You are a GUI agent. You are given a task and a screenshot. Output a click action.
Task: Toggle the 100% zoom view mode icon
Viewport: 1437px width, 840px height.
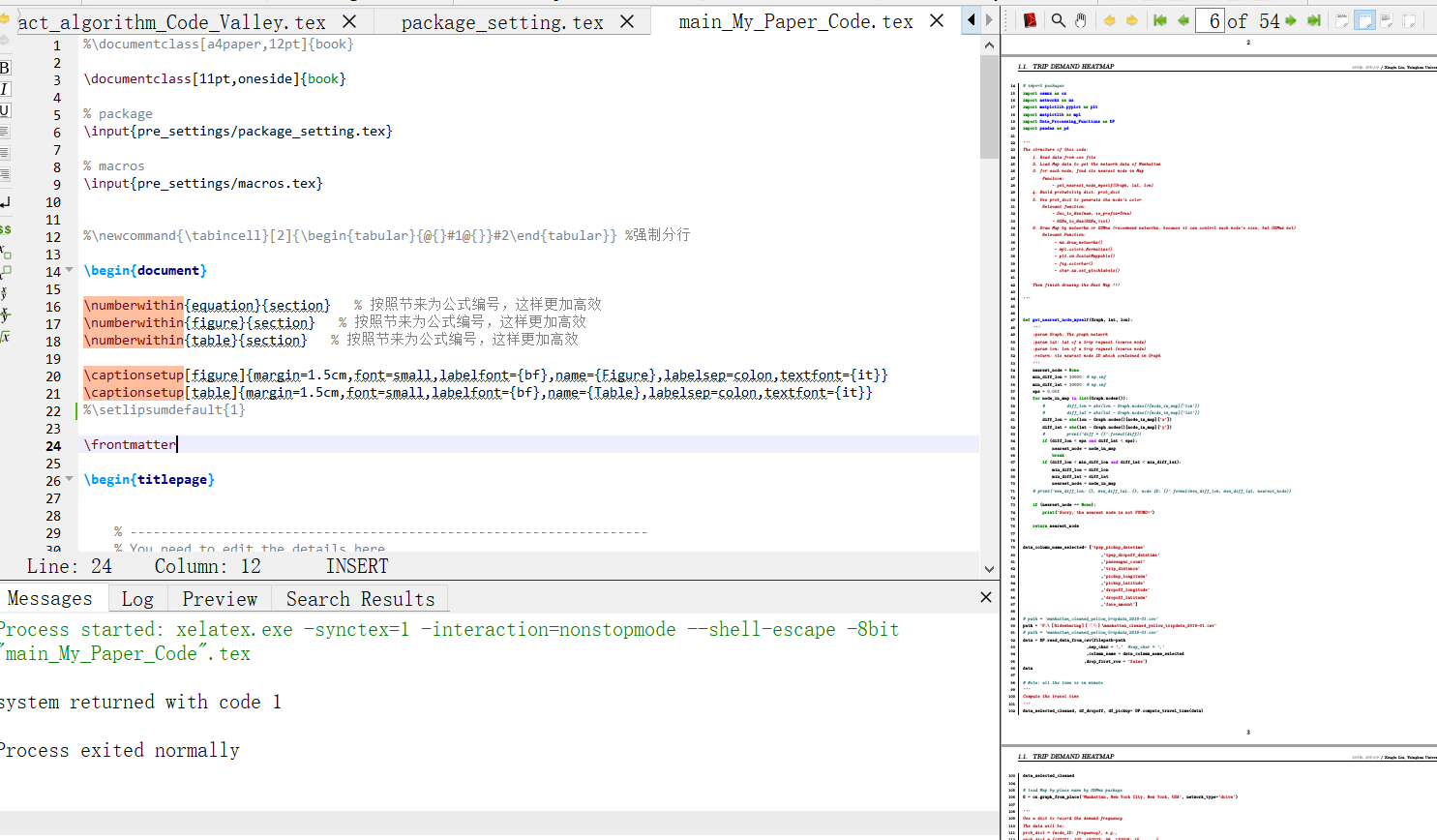1342,20
